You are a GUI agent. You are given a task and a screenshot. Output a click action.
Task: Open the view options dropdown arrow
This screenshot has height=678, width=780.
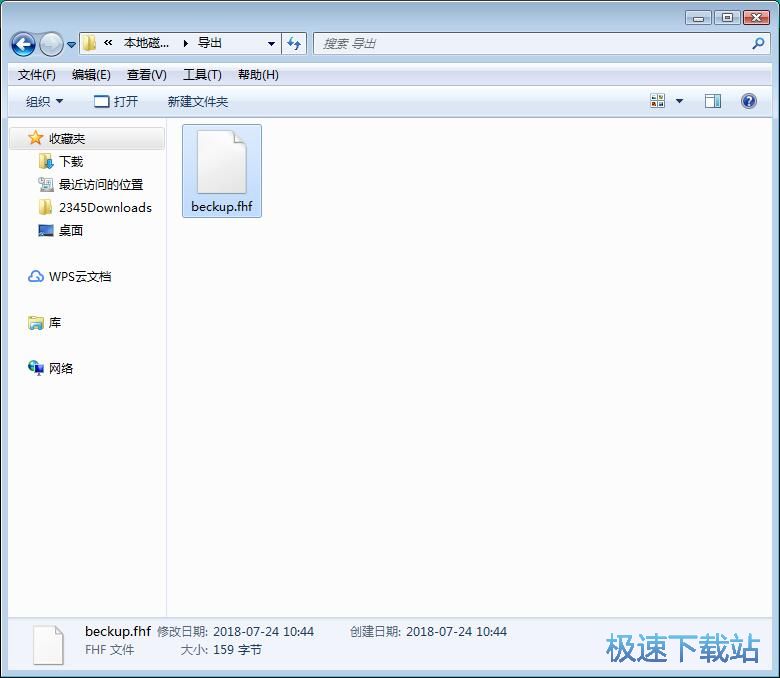(x=679, y=101)
